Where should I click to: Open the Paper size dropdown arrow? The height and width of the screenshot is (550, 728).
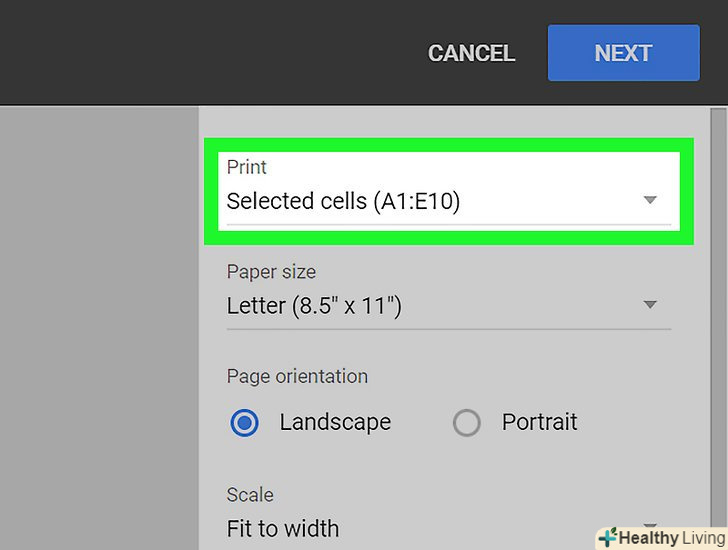(x=650, y=304)
